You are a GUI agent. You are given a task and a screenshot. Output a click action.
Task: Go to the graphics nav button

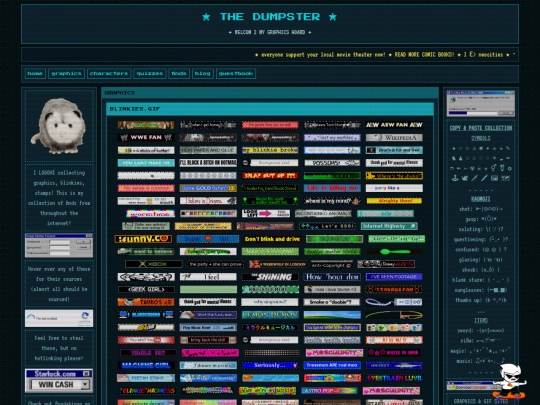(66, 73)
